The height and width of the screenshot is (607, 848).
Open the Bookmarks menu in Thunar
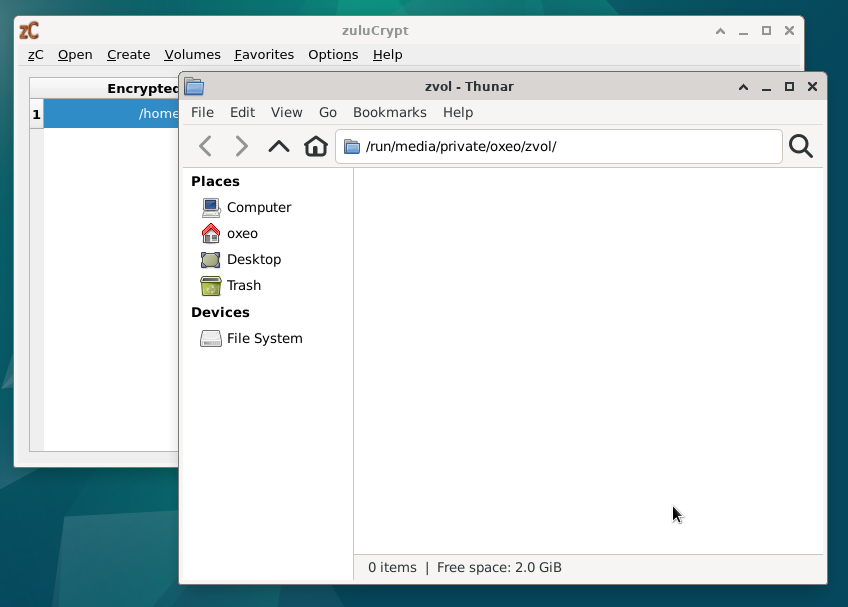pos(390,112)
